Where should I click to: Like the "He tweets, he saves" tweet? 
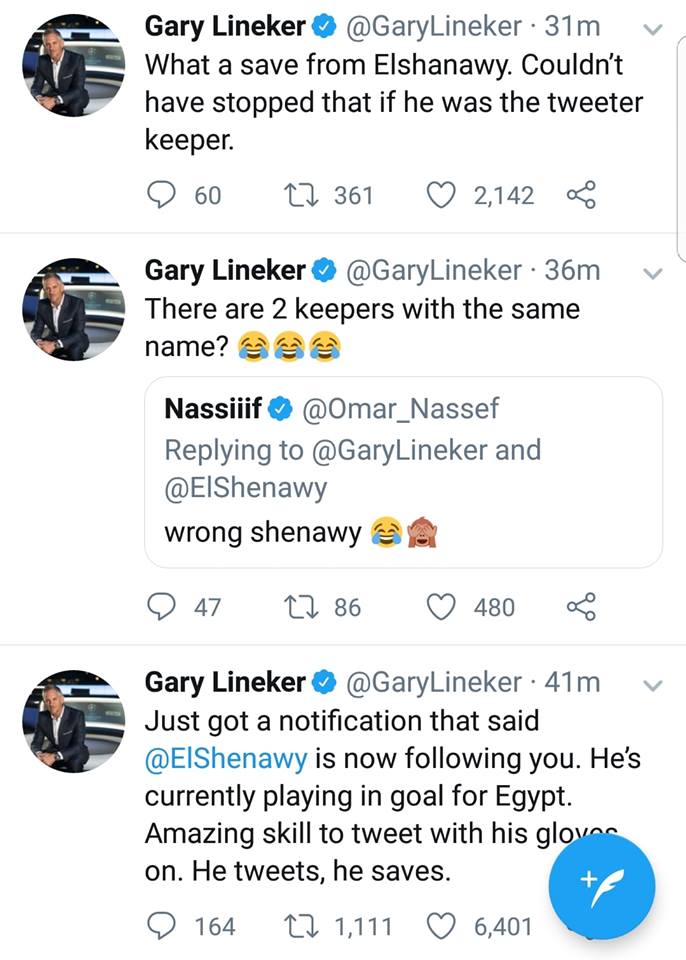pos(441,927)
